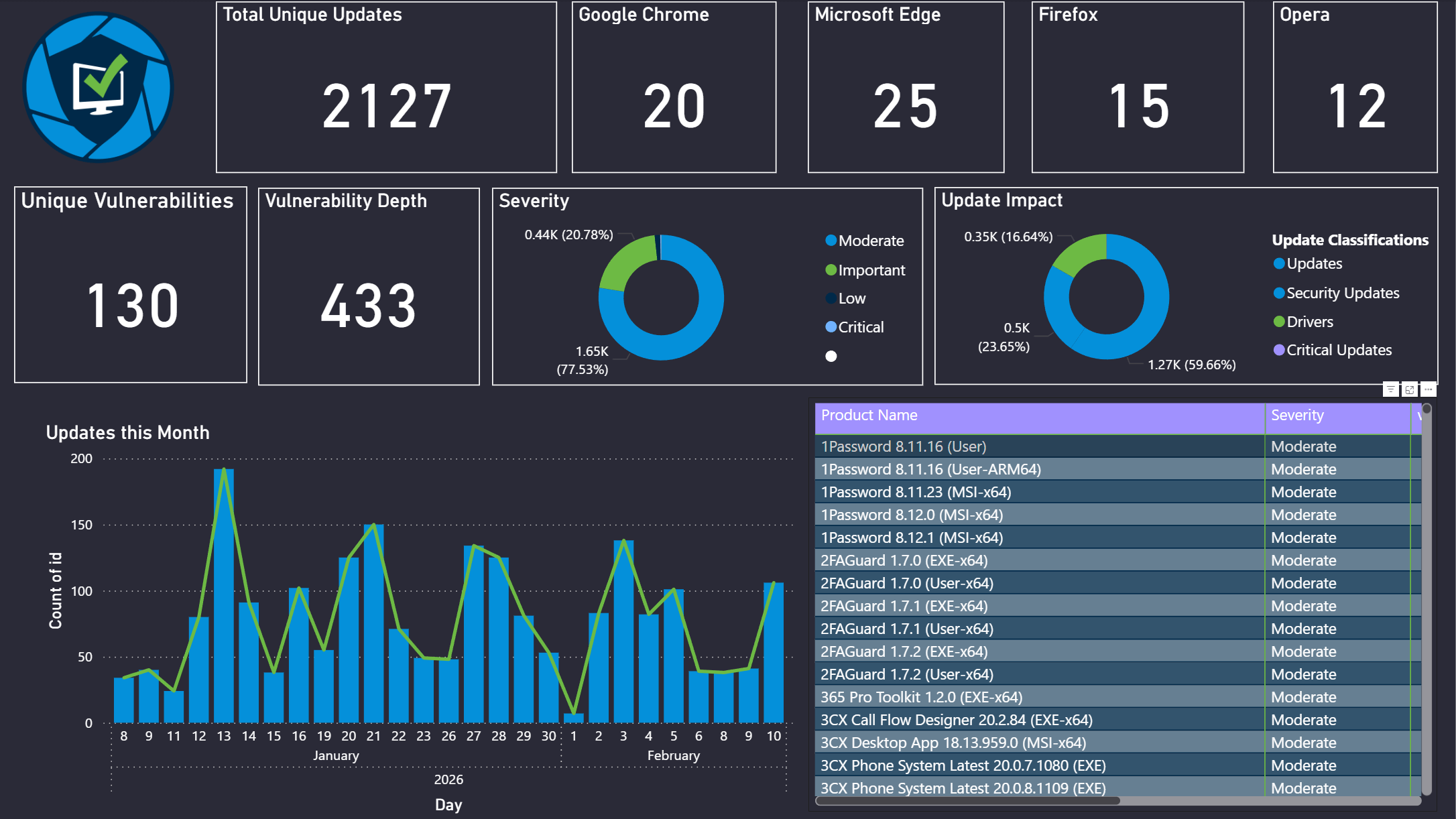Sort the table by Product Name header

[x=869, y=416]
